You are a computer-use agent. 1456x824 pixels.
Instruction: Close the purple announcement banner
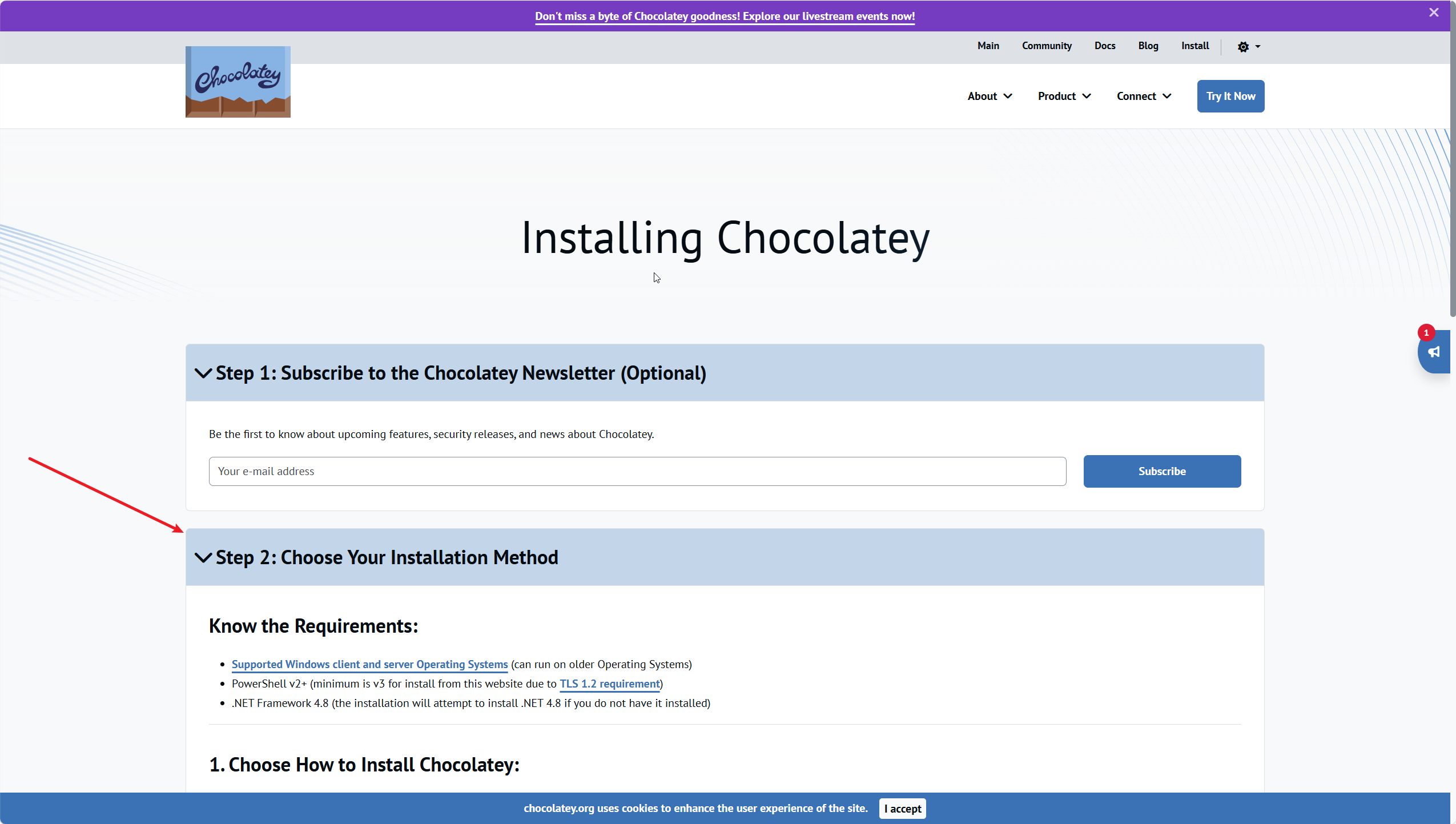pos(1433,13)
